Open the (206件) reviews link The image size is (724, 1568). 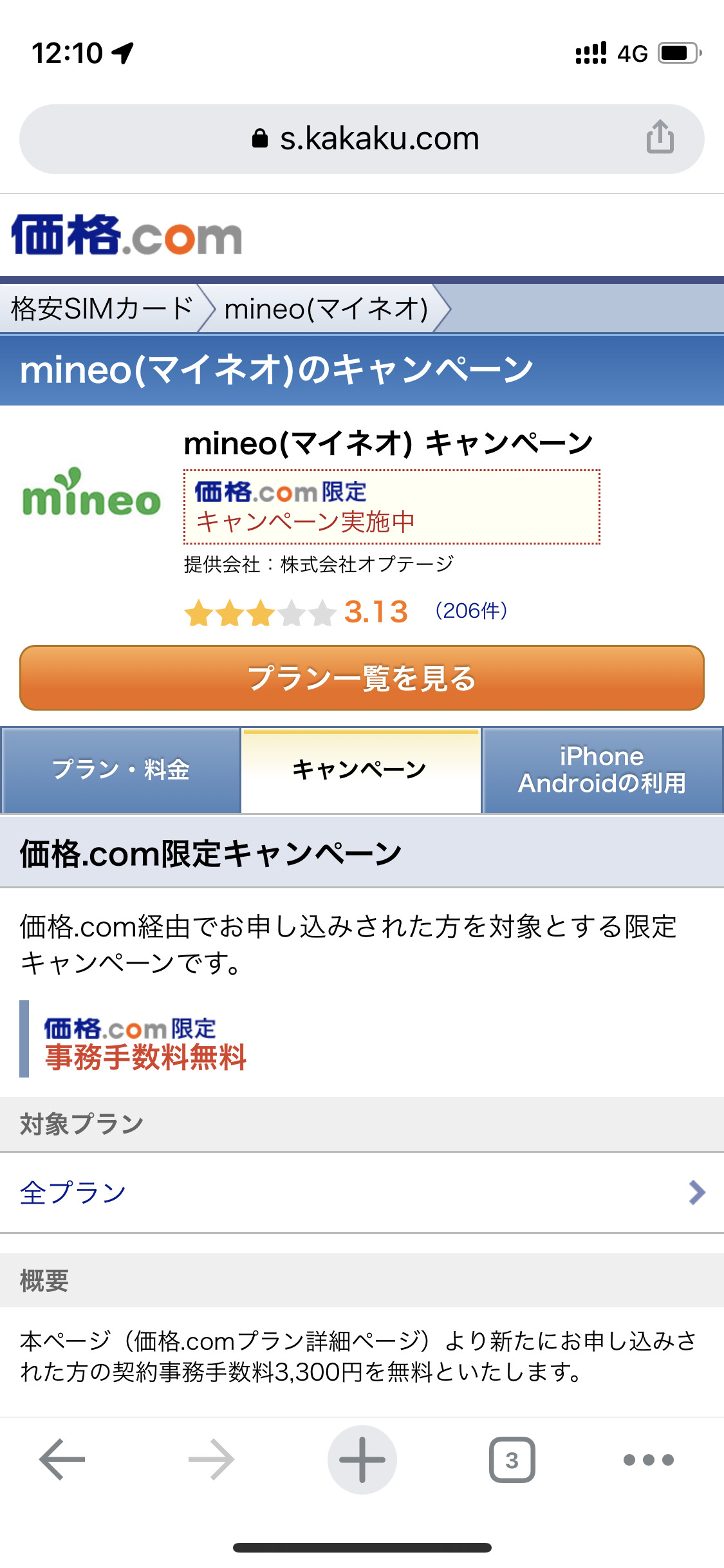click(x=471, y=611)
